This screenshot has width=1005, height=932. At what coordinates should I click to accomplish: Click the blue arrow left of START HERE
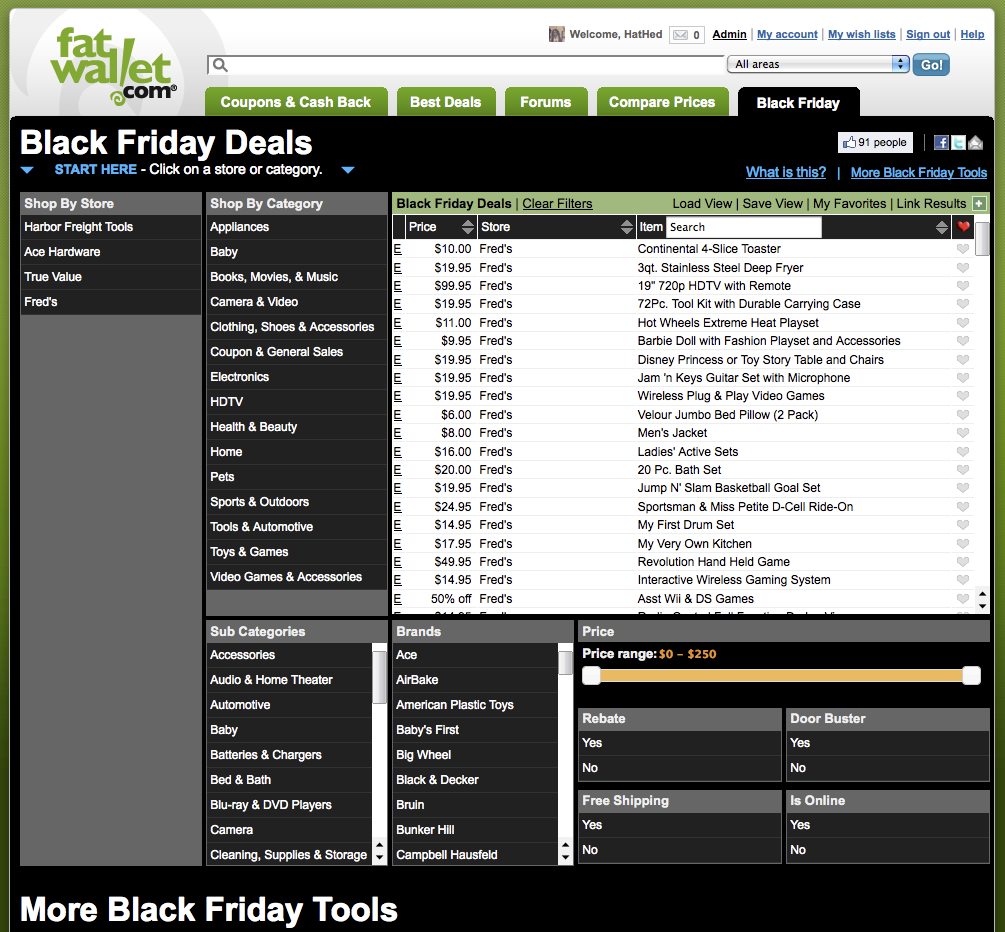(x=27, y=170)
